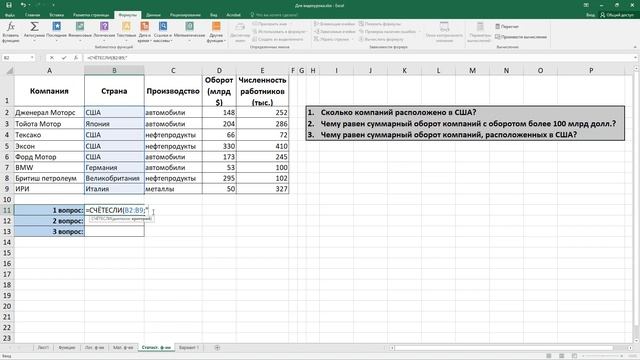Open the Watch Window
The image size is (640, 360).
tap(444, 32)
